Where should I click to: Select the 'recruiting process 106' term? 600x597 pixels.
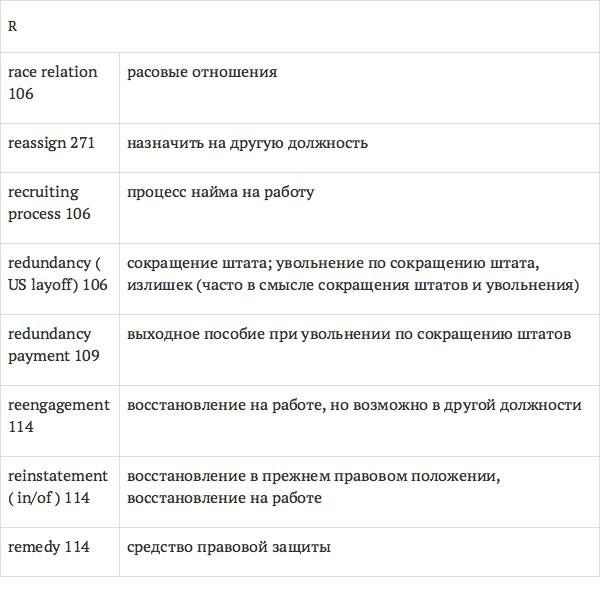pos(49,203)
